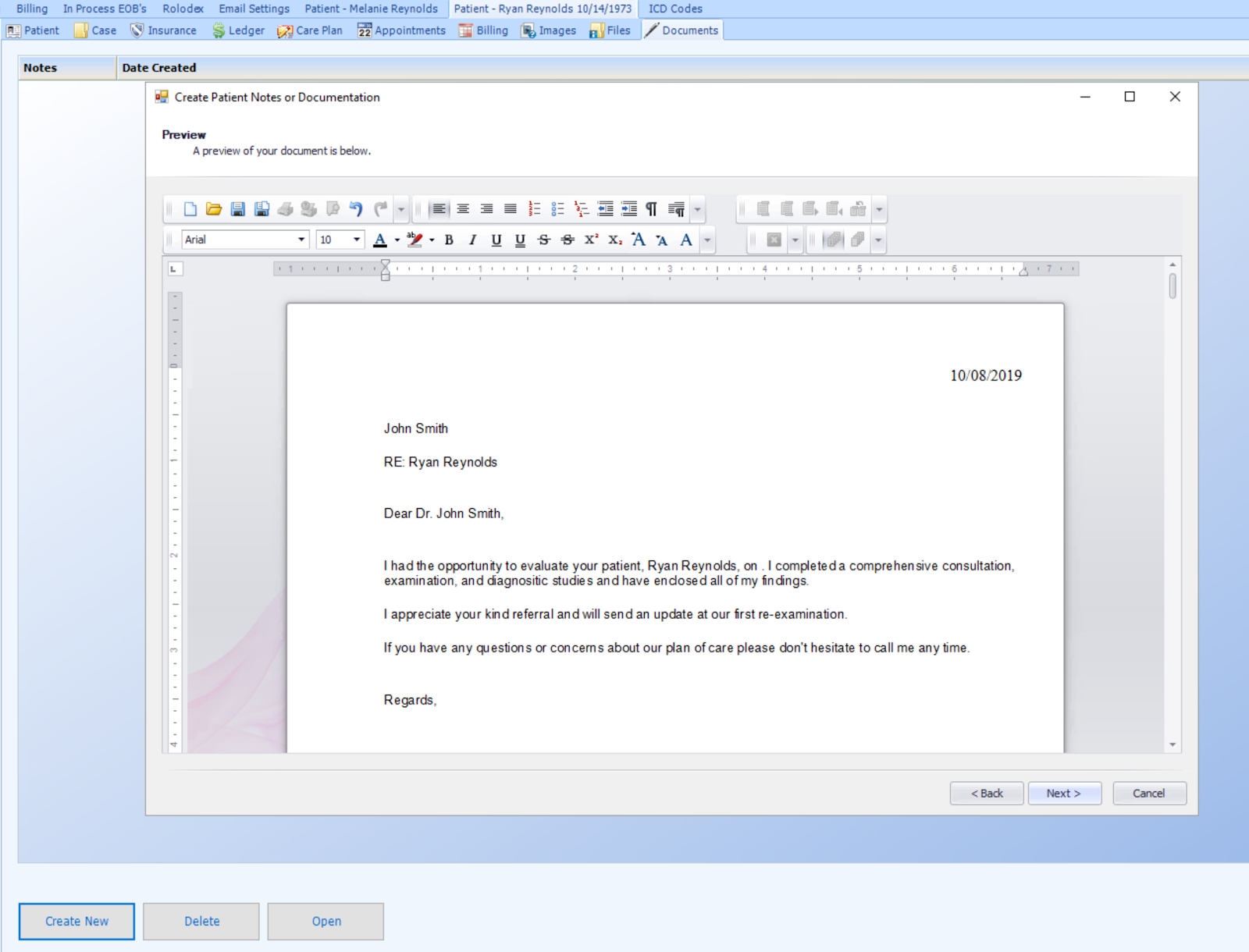Save the current document

237,208
